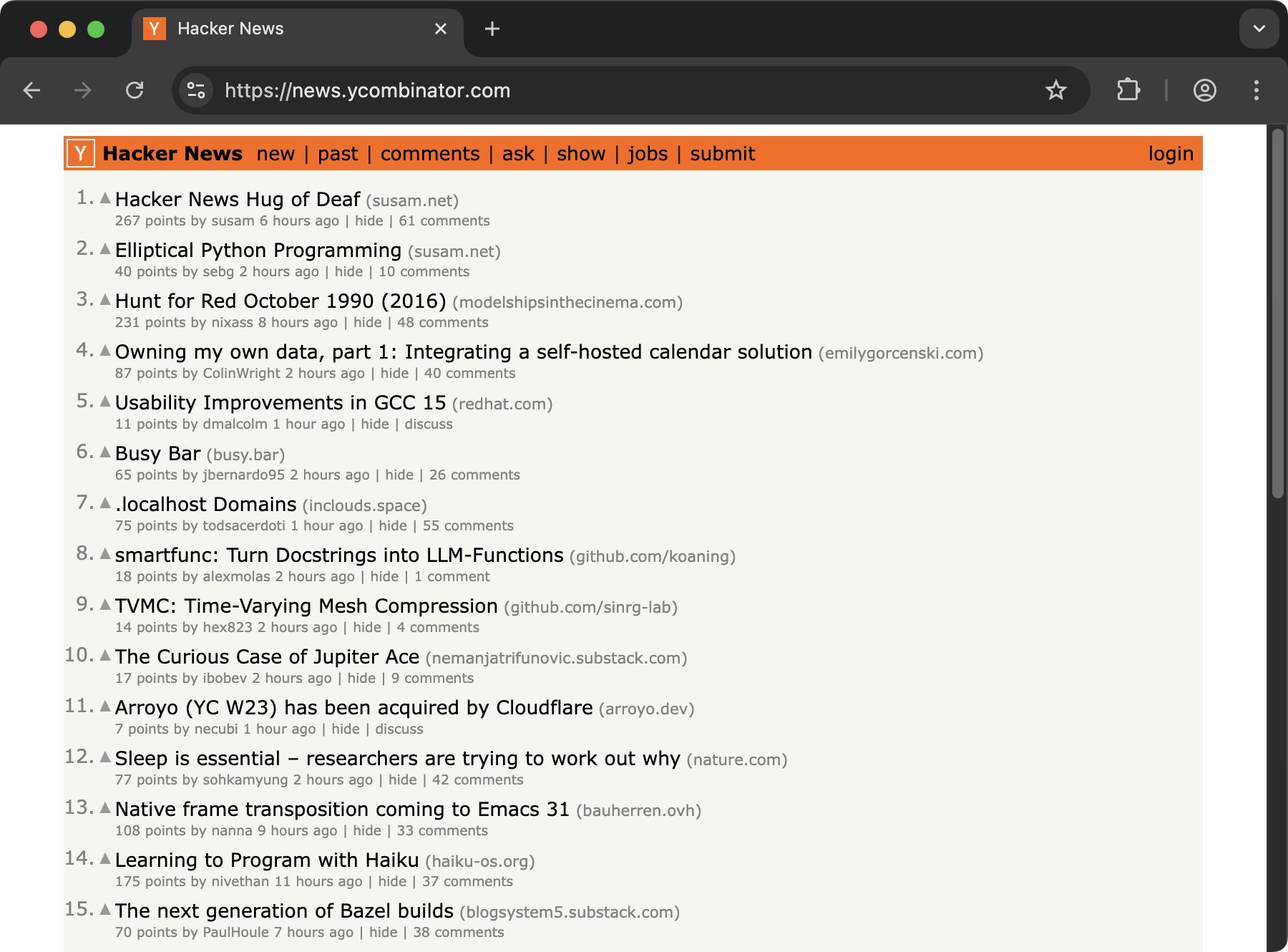
Task: Open '61 comments' on the first story
Action: point(444,221)
